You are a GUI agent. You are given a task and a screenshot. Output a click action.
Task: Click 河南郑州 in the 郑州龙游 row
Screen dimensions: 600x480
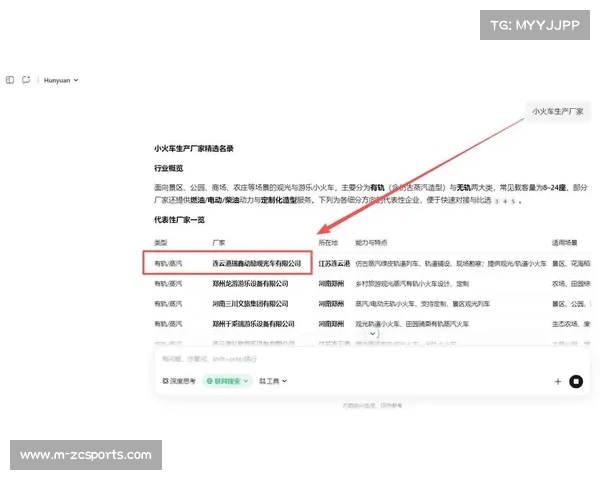[x=331, y=284]
